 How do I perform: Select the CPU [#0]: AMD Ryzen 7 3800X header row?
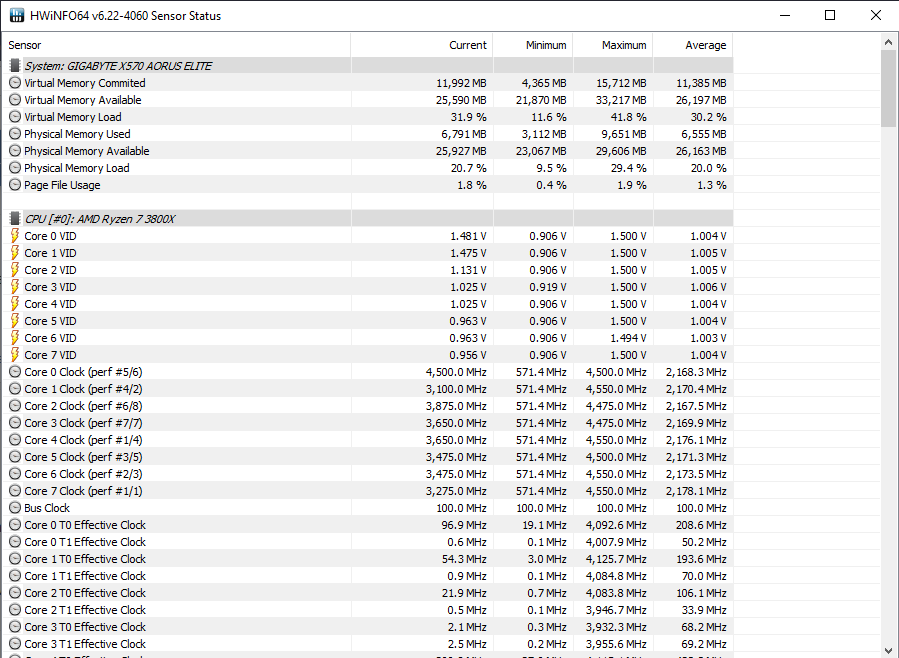[368, 219]
